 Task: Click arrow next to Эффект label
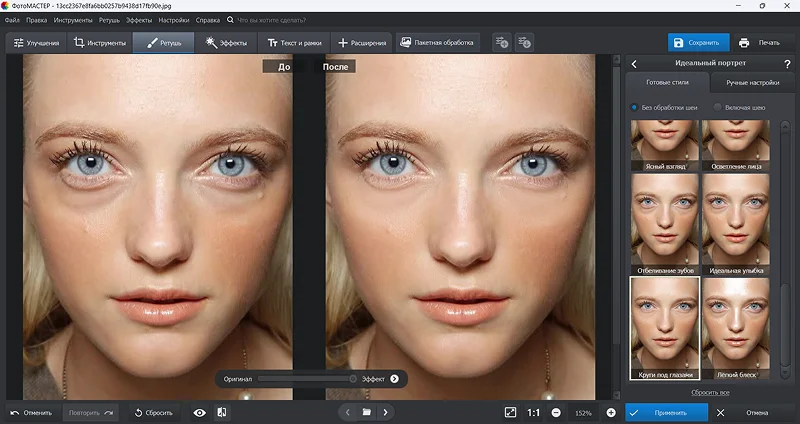point(394,379)
